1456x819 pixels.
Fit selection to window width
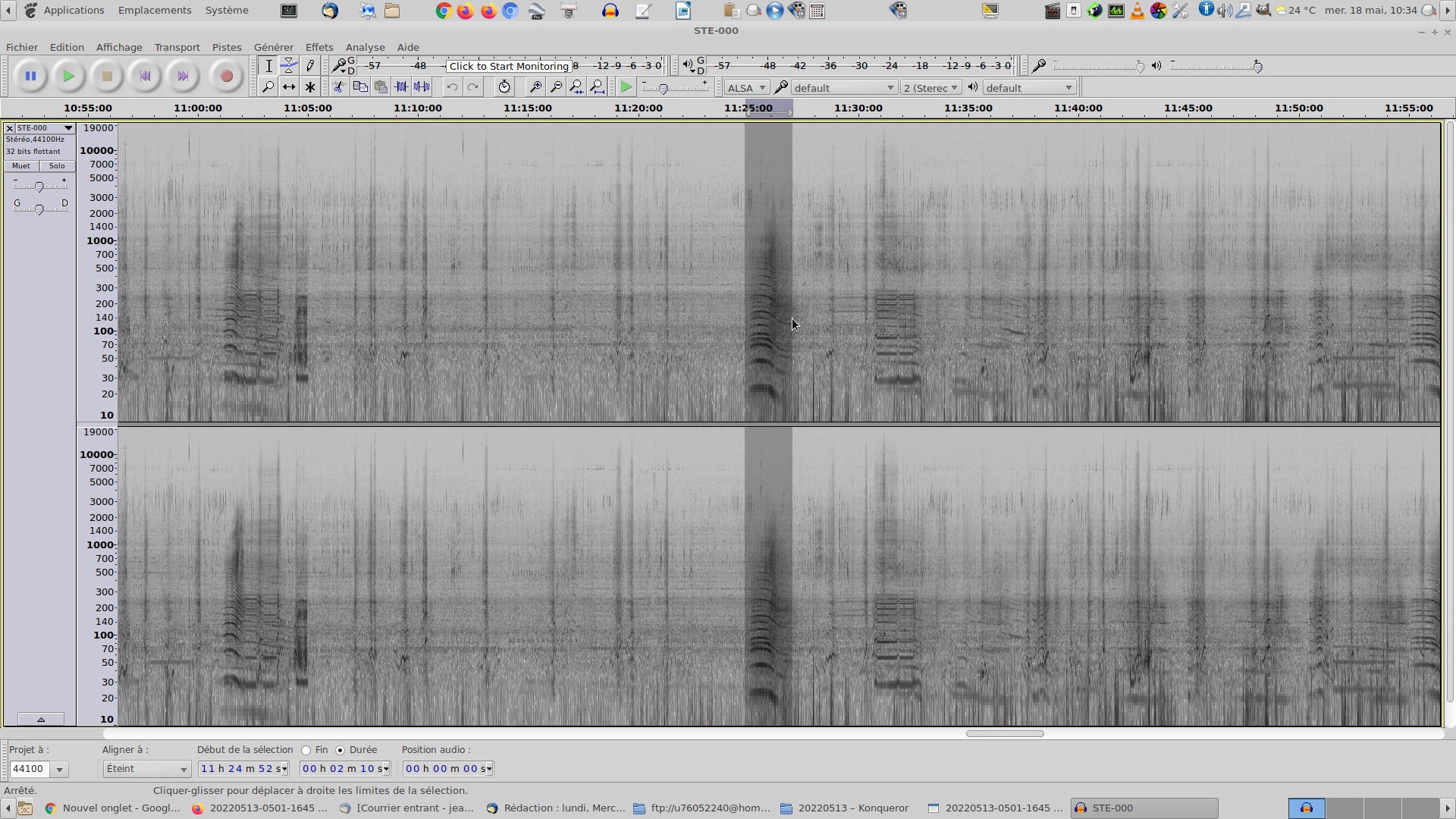577,87
